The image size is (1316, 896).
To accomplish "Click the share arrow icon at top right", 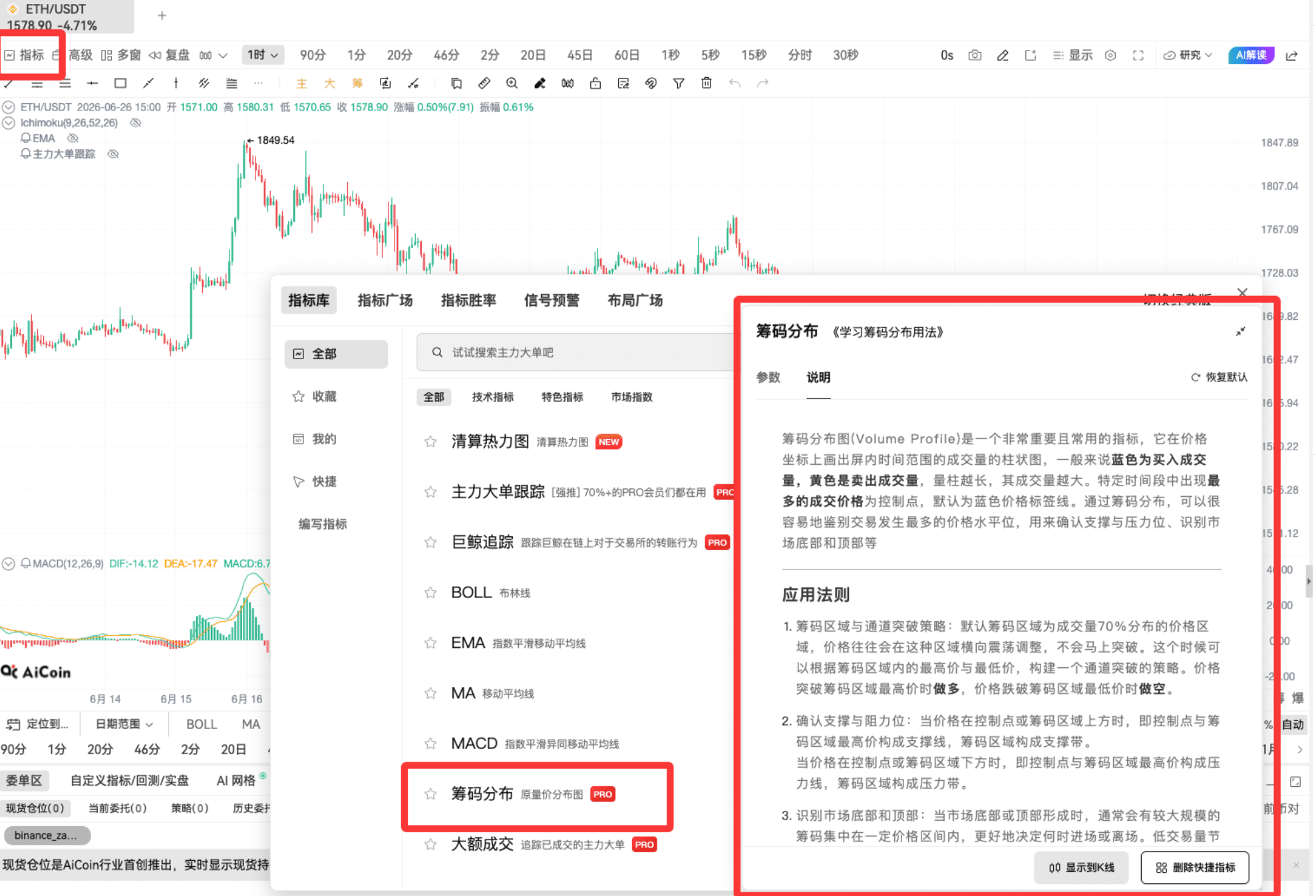I will click(x=1292, y=55).
